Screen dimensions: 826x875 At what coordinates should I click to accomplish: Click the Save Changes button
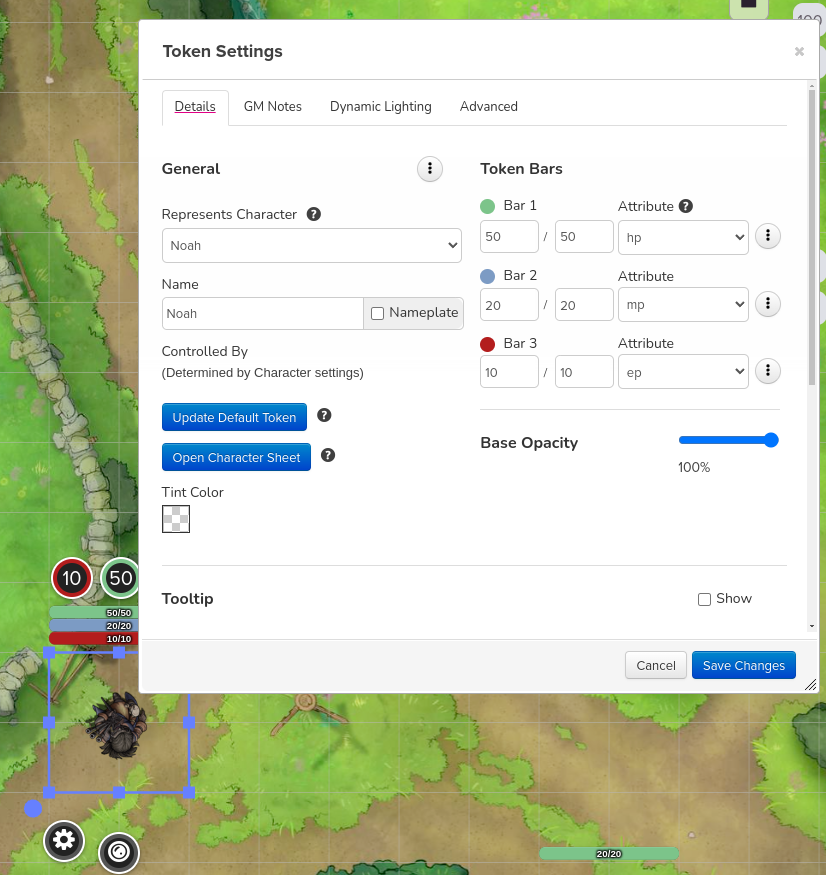(x=744, y=666)
